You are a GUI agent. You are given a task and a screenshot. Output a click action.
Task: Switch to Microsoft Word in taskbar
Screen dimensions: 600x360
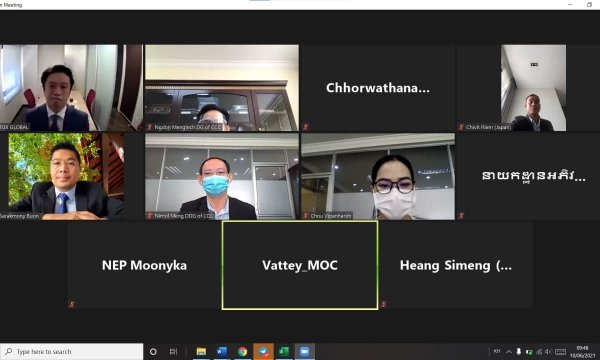coord(222,352)
